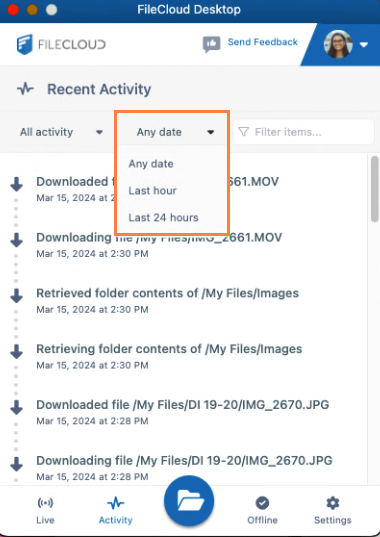Click the filter funnel icon
Screen dimensions: 380x537
(243, 132)
